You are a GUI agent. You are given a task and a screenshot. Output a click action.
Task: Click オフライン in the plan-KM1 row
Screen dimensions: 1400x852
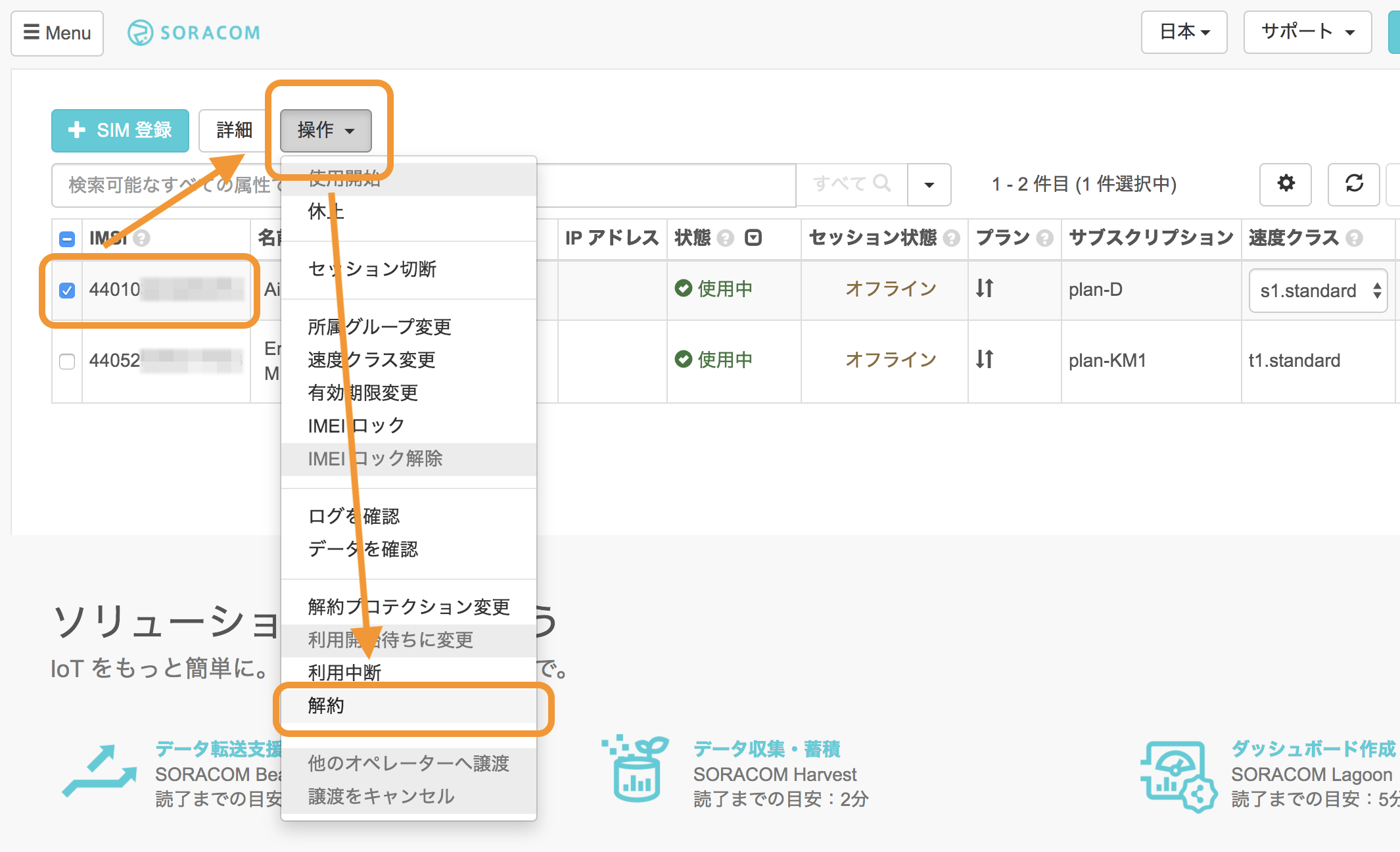tap(891, 360)
